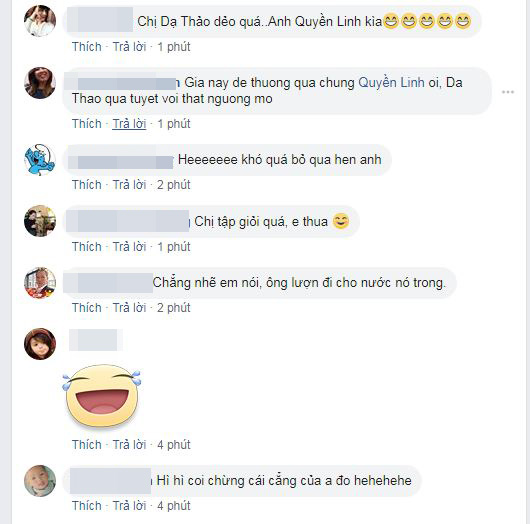The height and width of the screenshot is (524, 530).
Task: Click the large laughing-crying emoji sticker
Action: point(102,397)
